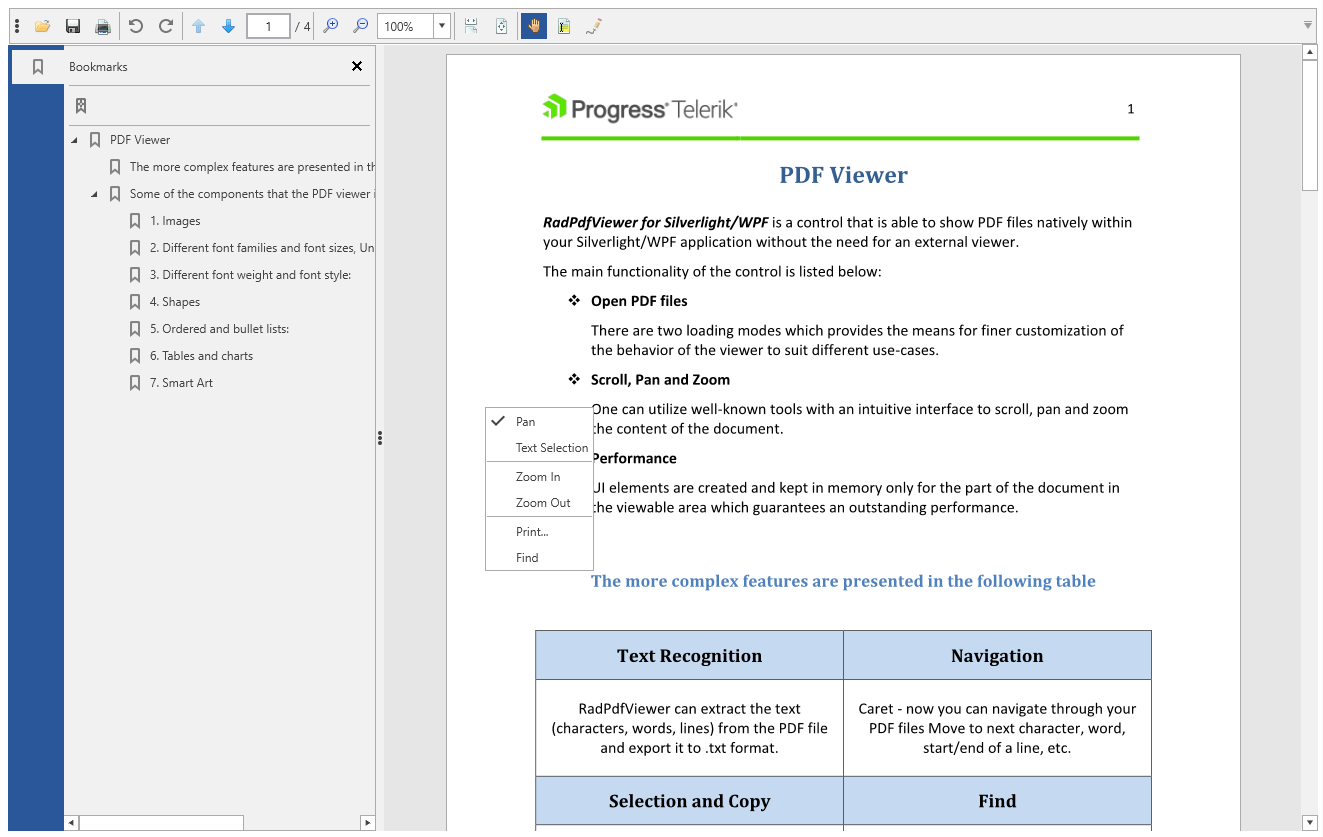
Task: Click the page number input field
Action: click(x=268, y=26)
